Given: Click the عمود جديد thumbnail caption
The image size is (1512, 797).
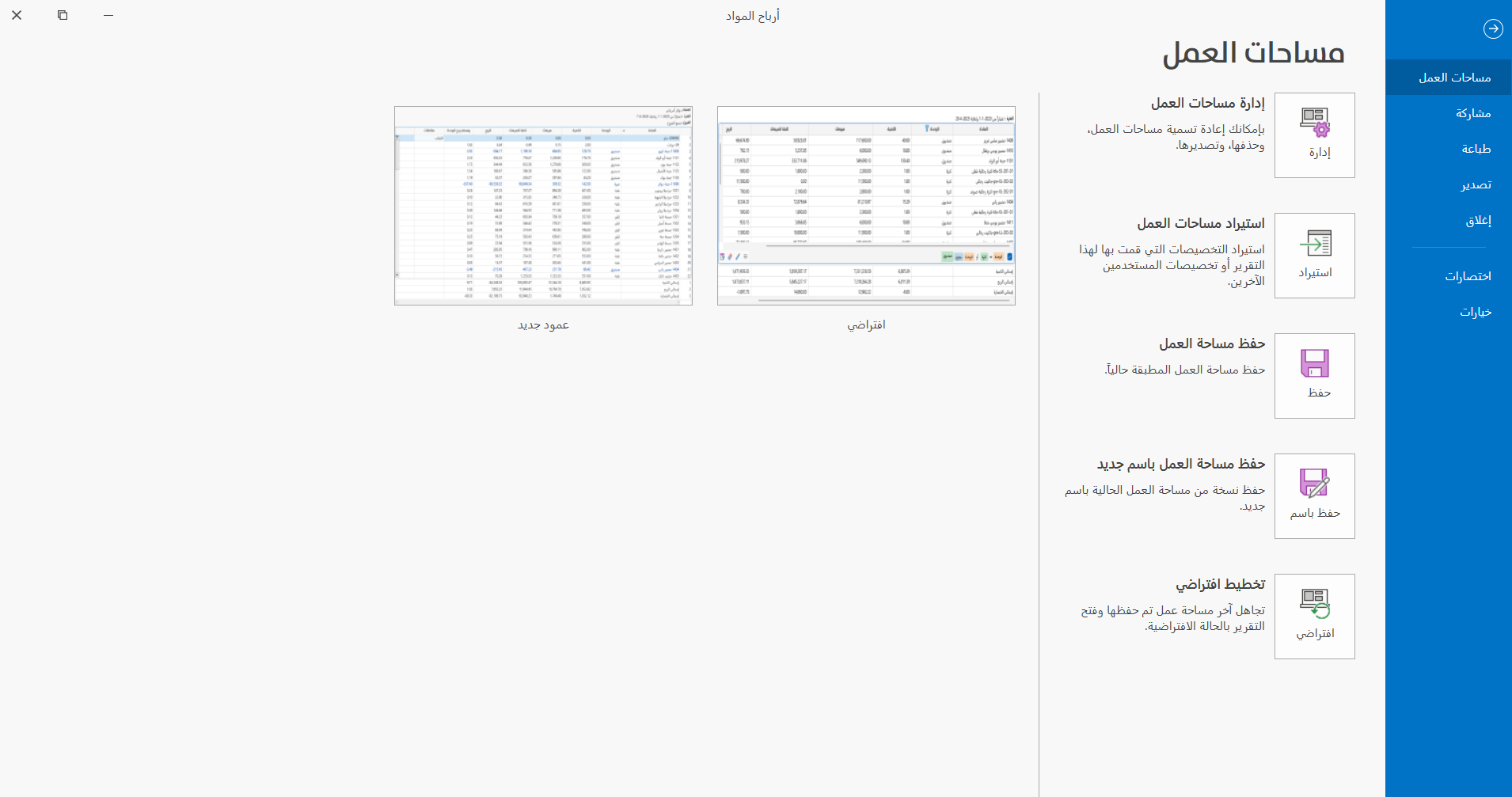Looking at the screenshot, I should click(x=543, y=325).
